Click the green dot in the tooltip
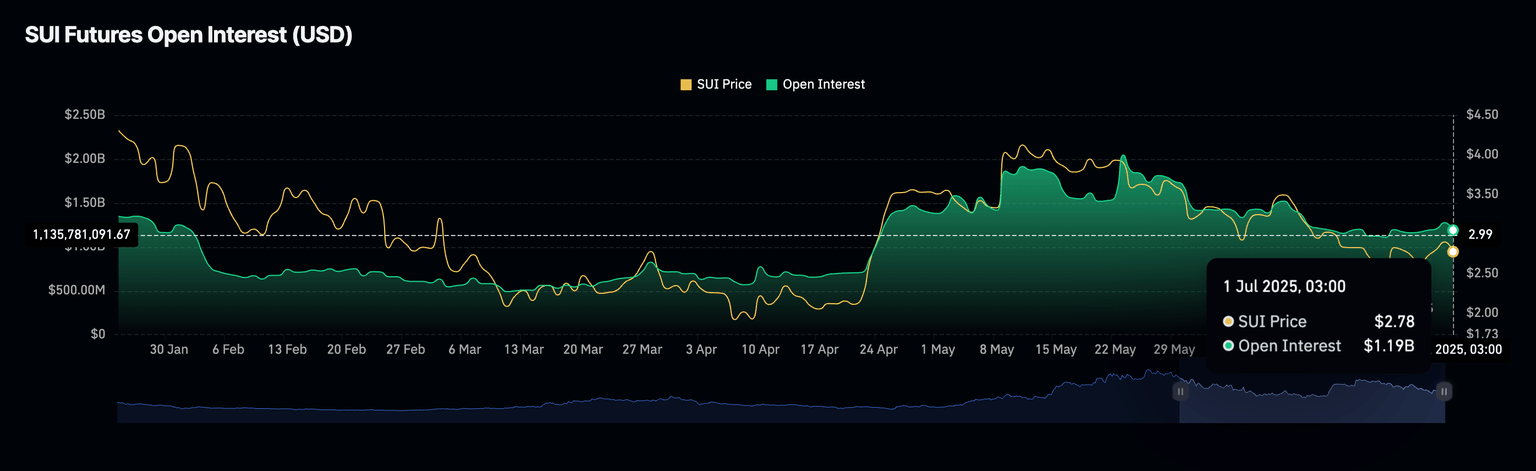Screen dimensions: 1536x471 point(1228,346)
